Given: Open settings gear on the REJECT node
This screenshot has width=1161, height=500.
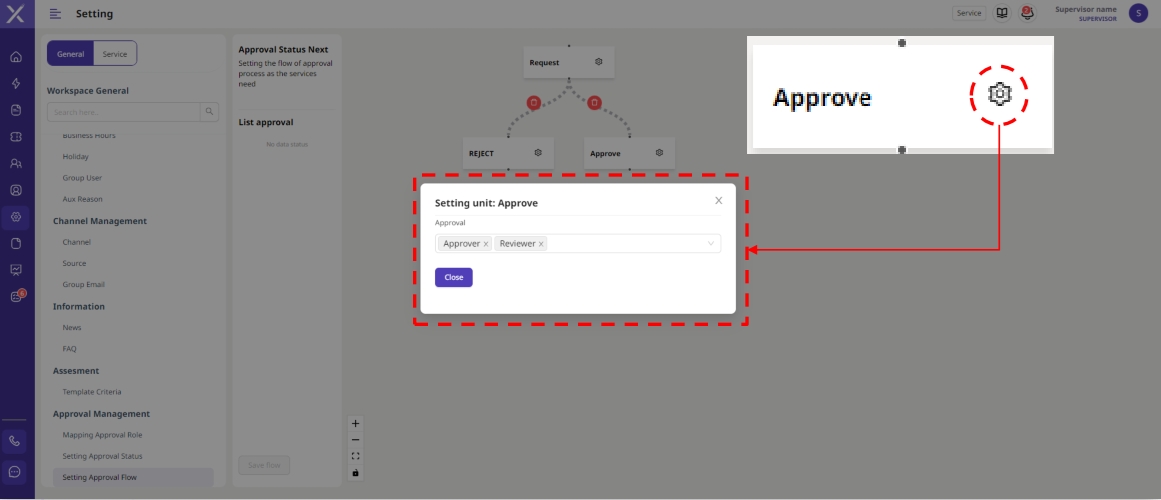Looking at the screenshot, I should (538, 153).
